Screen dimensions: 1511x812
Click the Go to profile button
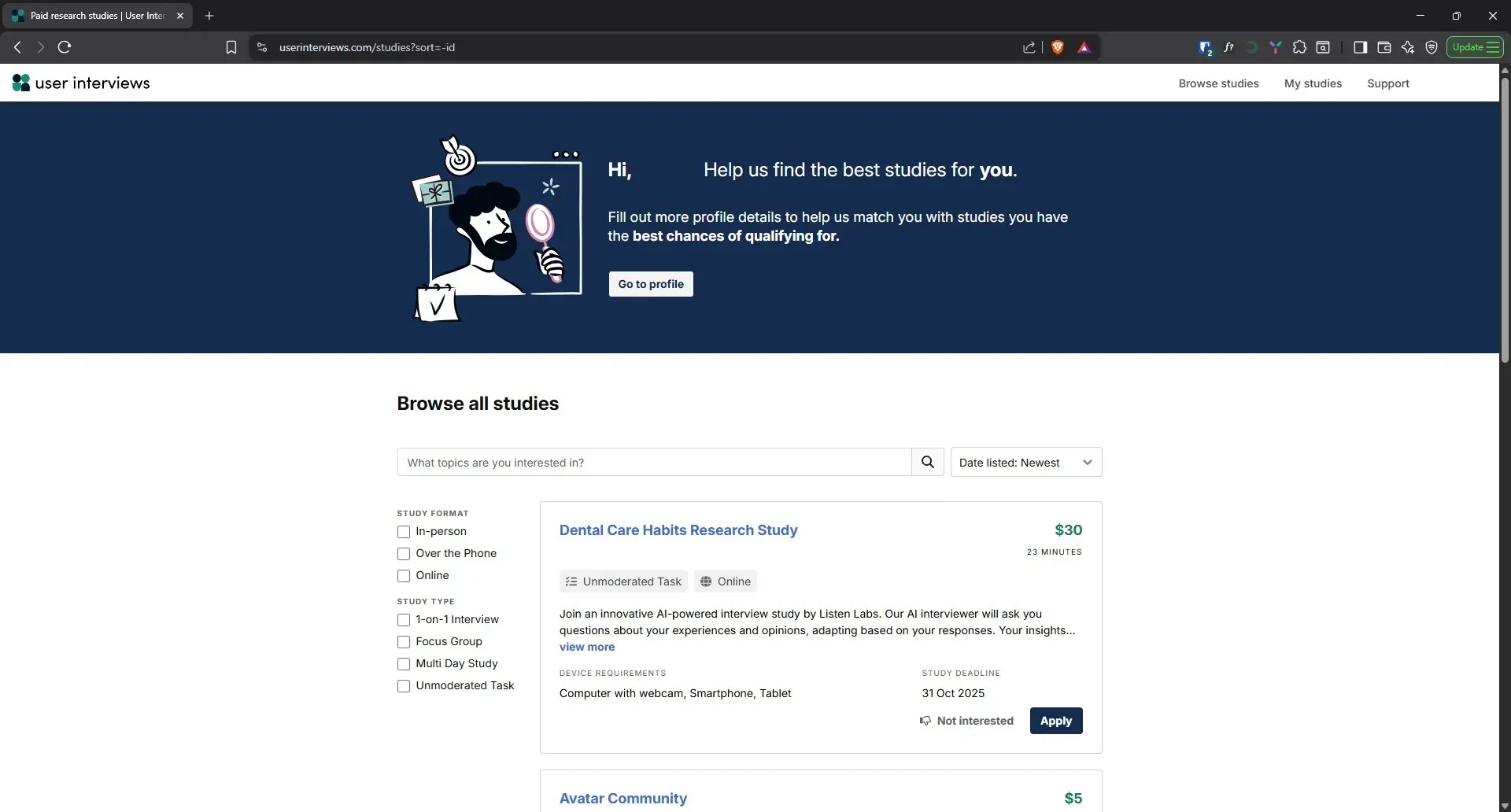pos(650,284)
